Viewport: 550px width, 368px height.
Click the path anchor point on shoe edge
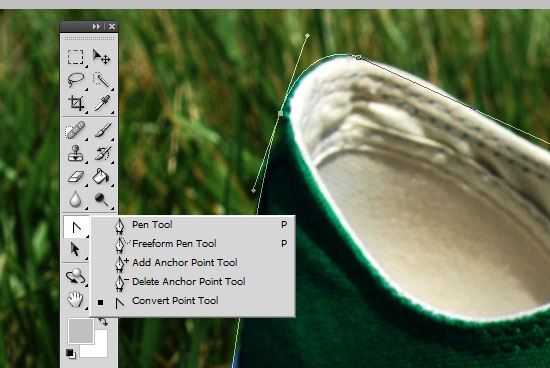(281, 113)
